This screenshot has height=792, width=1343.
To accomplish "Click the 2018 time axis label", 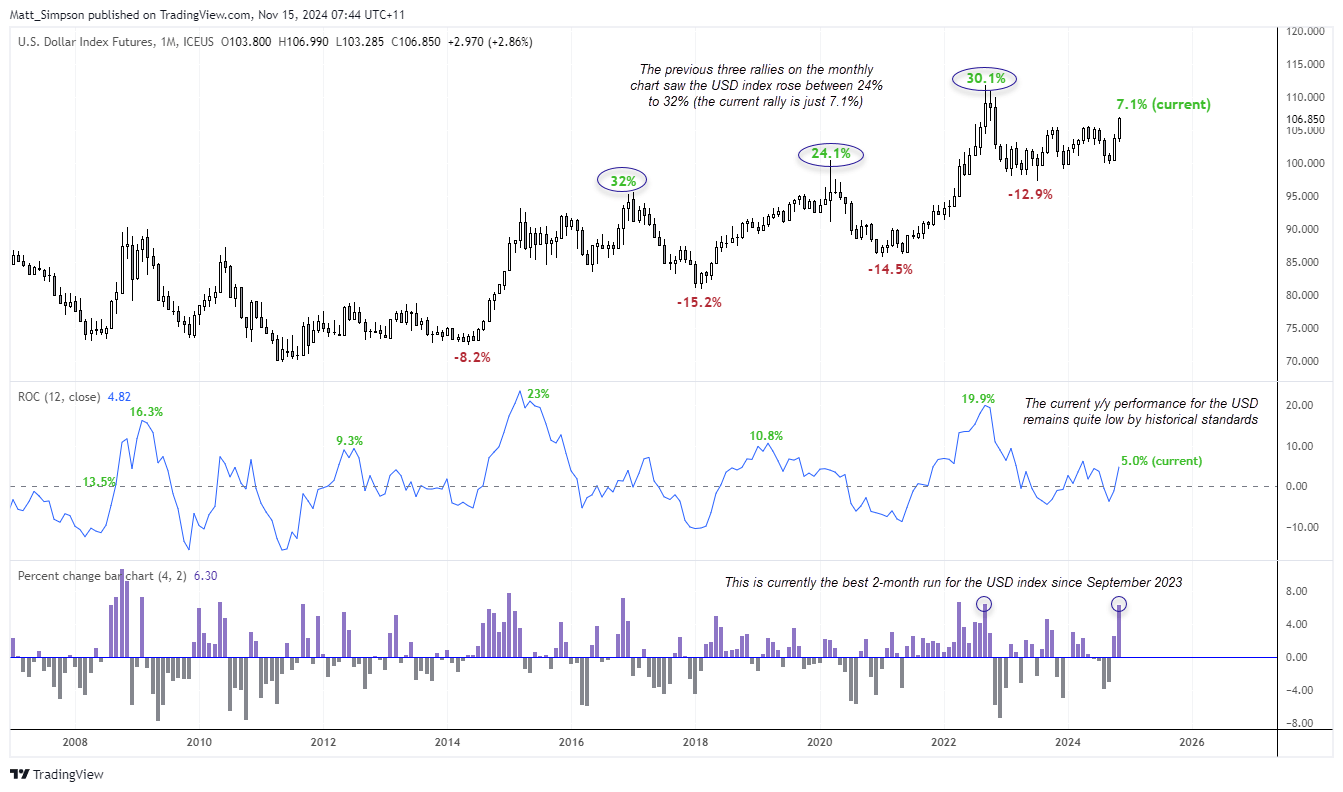I will tap(695, 743).
